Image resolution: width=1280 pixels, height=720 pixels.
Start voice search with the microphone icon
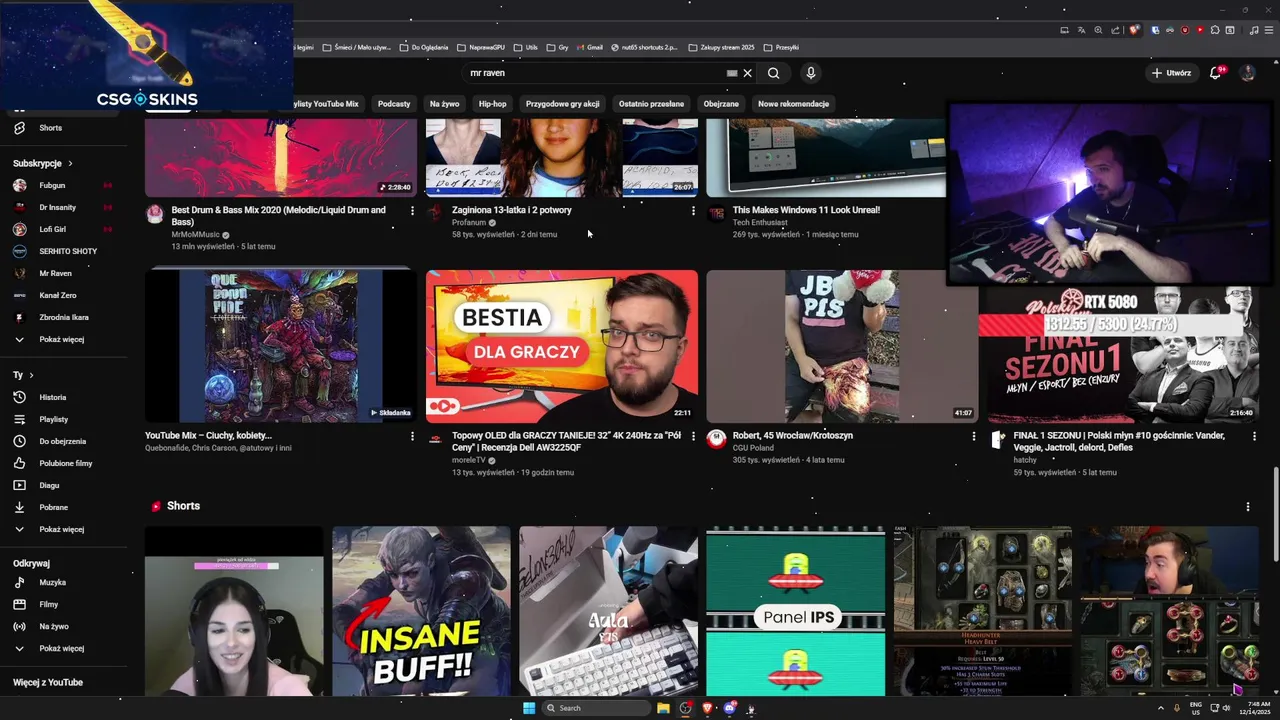pos(811,73)
